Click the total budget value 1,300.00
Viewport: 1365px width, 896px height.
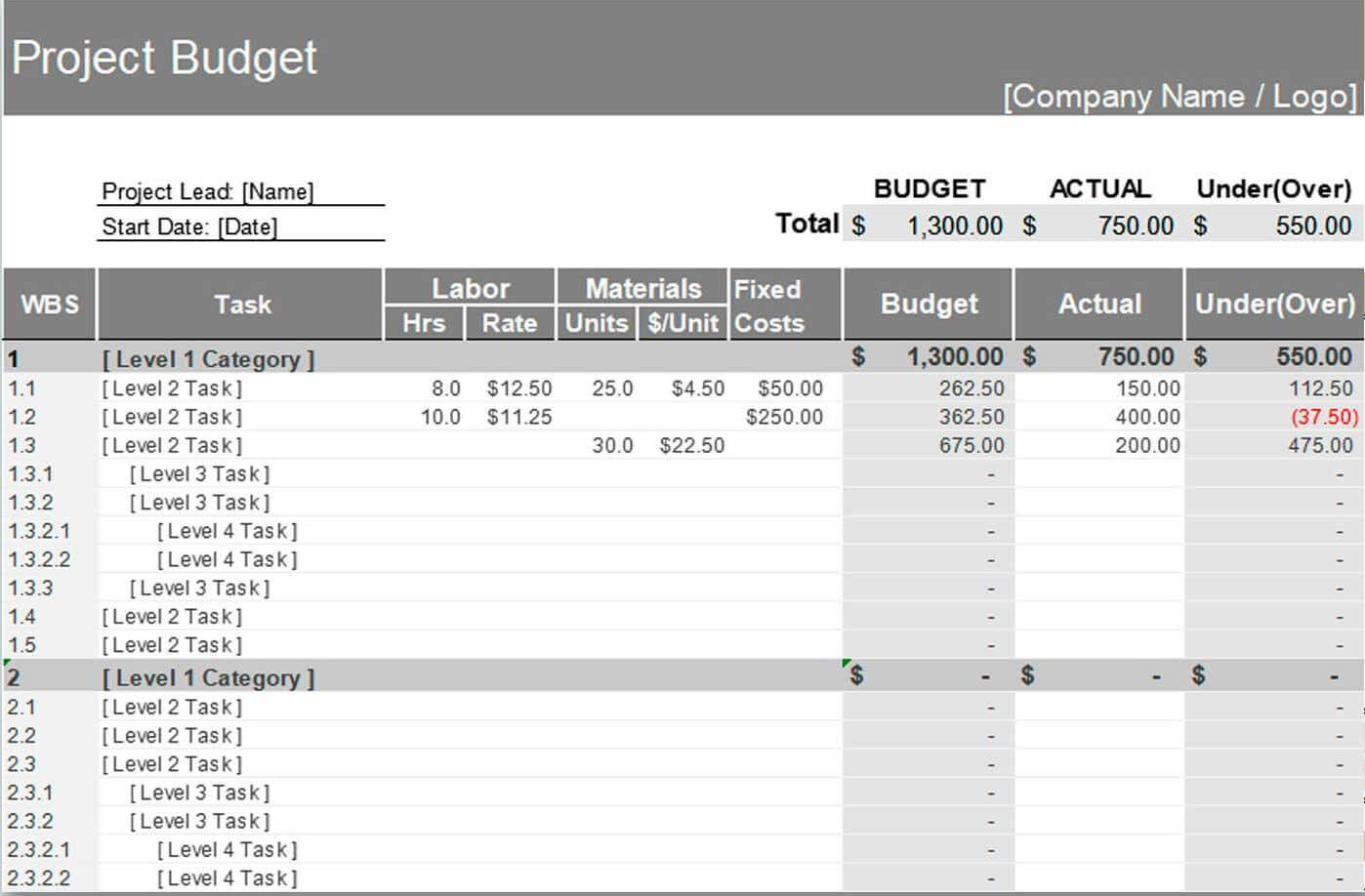click(x=954, y=226)
